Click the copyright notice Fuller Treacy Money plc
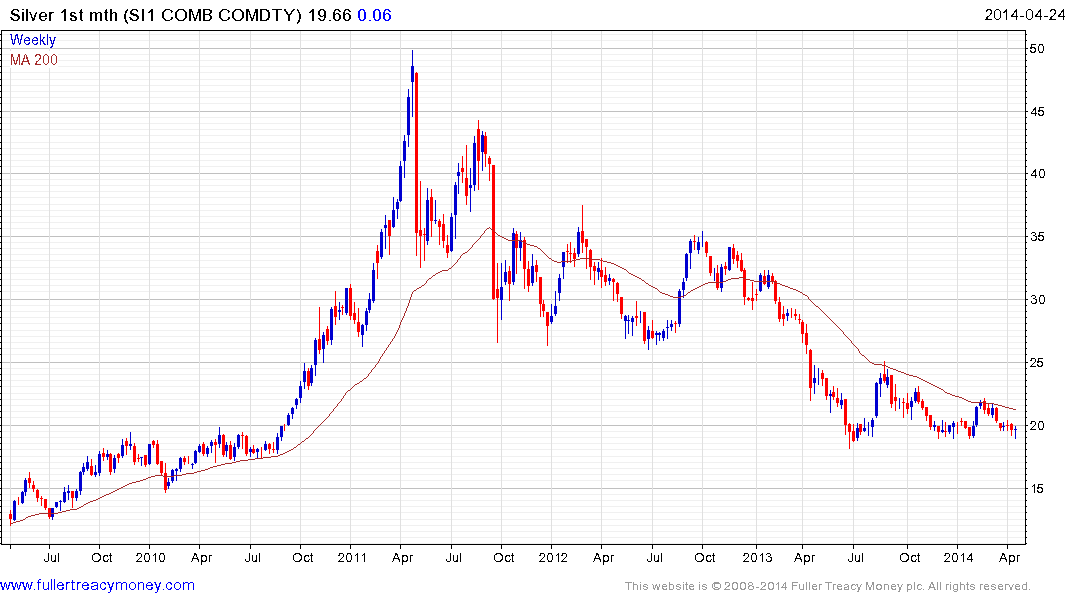This screenshot has height=600, width=1075. coord(828,586)
